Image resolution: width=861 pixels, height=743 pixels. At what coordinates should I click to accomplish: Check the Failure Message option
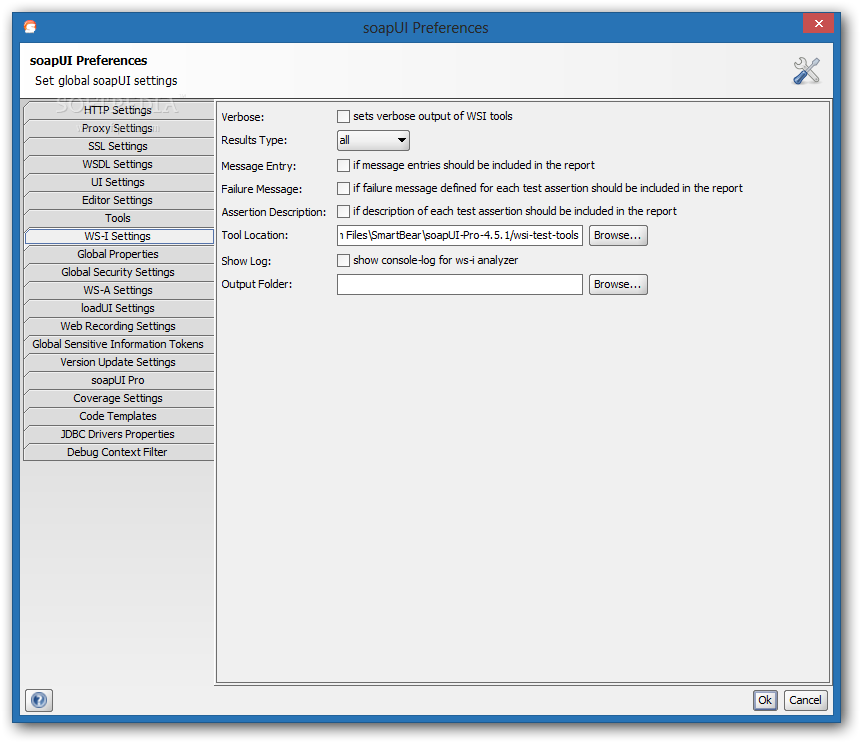click(343, 188)
